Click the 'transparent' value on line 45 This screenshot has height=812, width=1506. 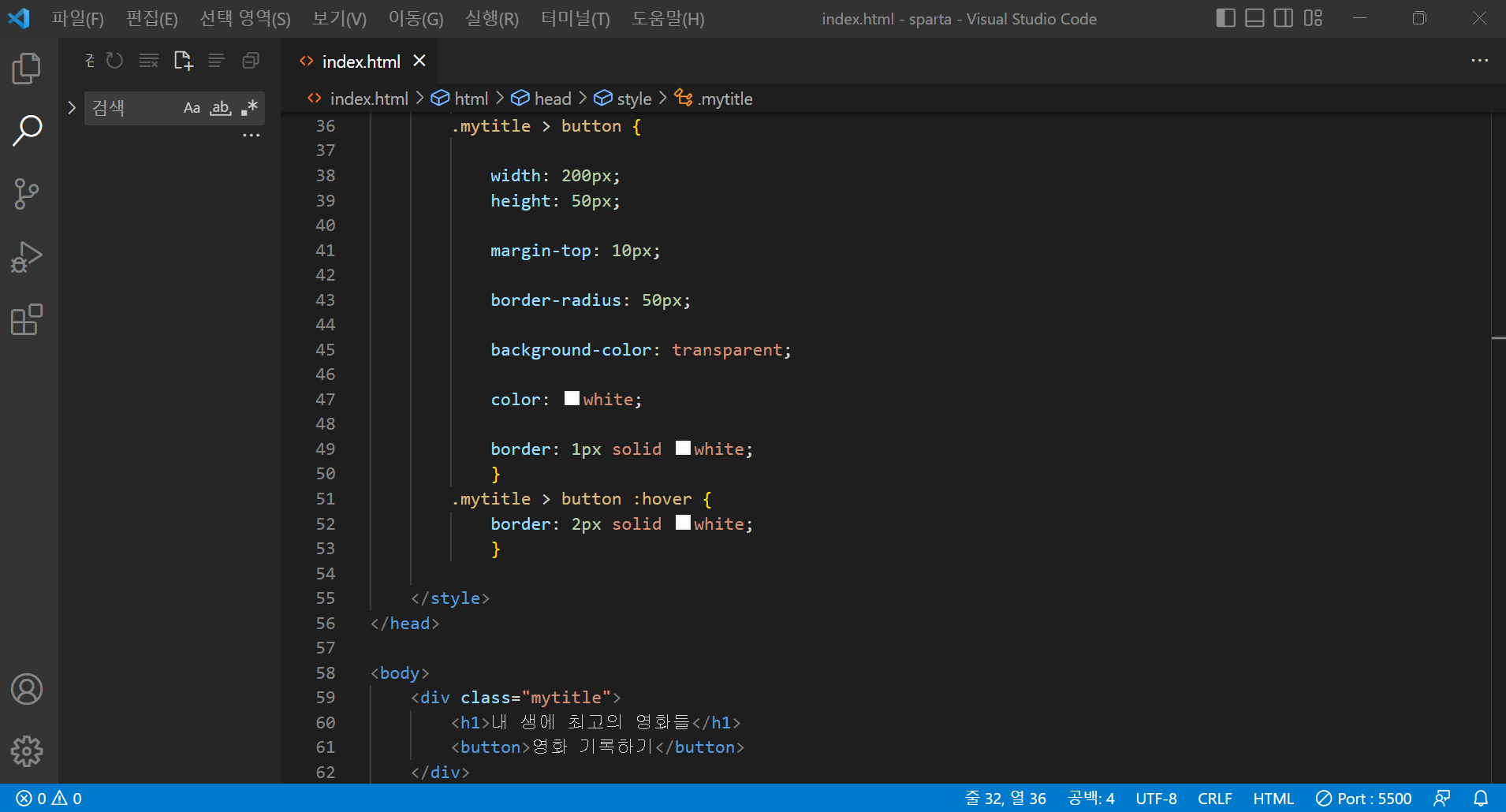tap(728, 349)
